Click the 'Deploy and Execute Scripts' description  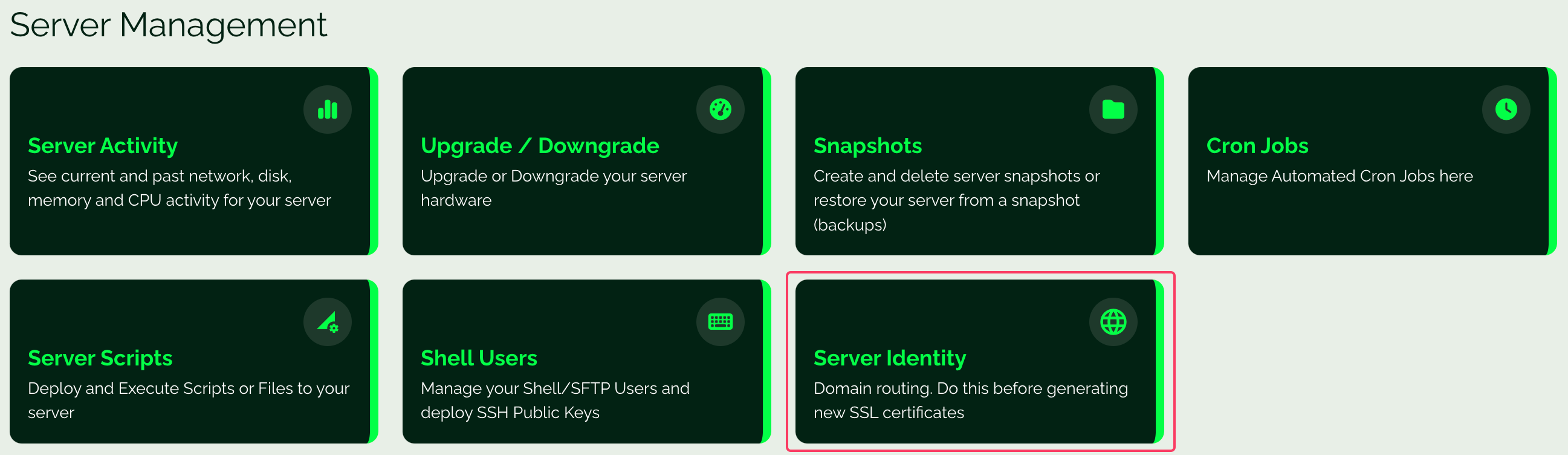[188, 400]
